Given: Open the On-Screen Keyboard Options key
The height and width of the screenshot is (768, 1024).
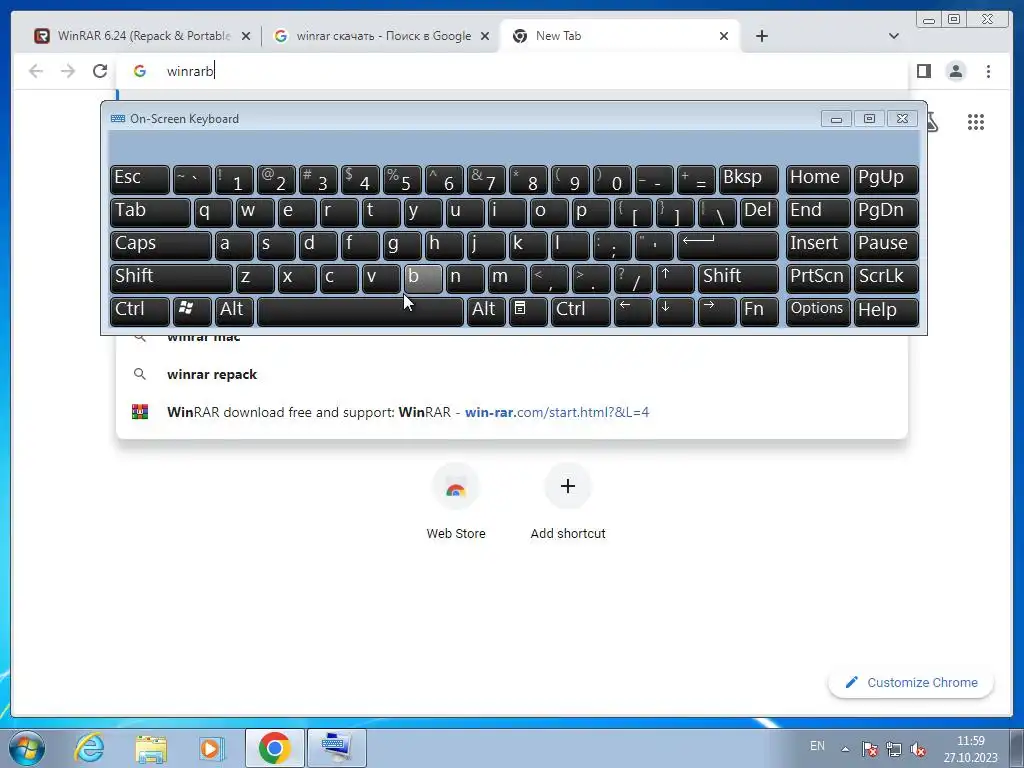Looking at the screenshot, I should click(818, 311).
